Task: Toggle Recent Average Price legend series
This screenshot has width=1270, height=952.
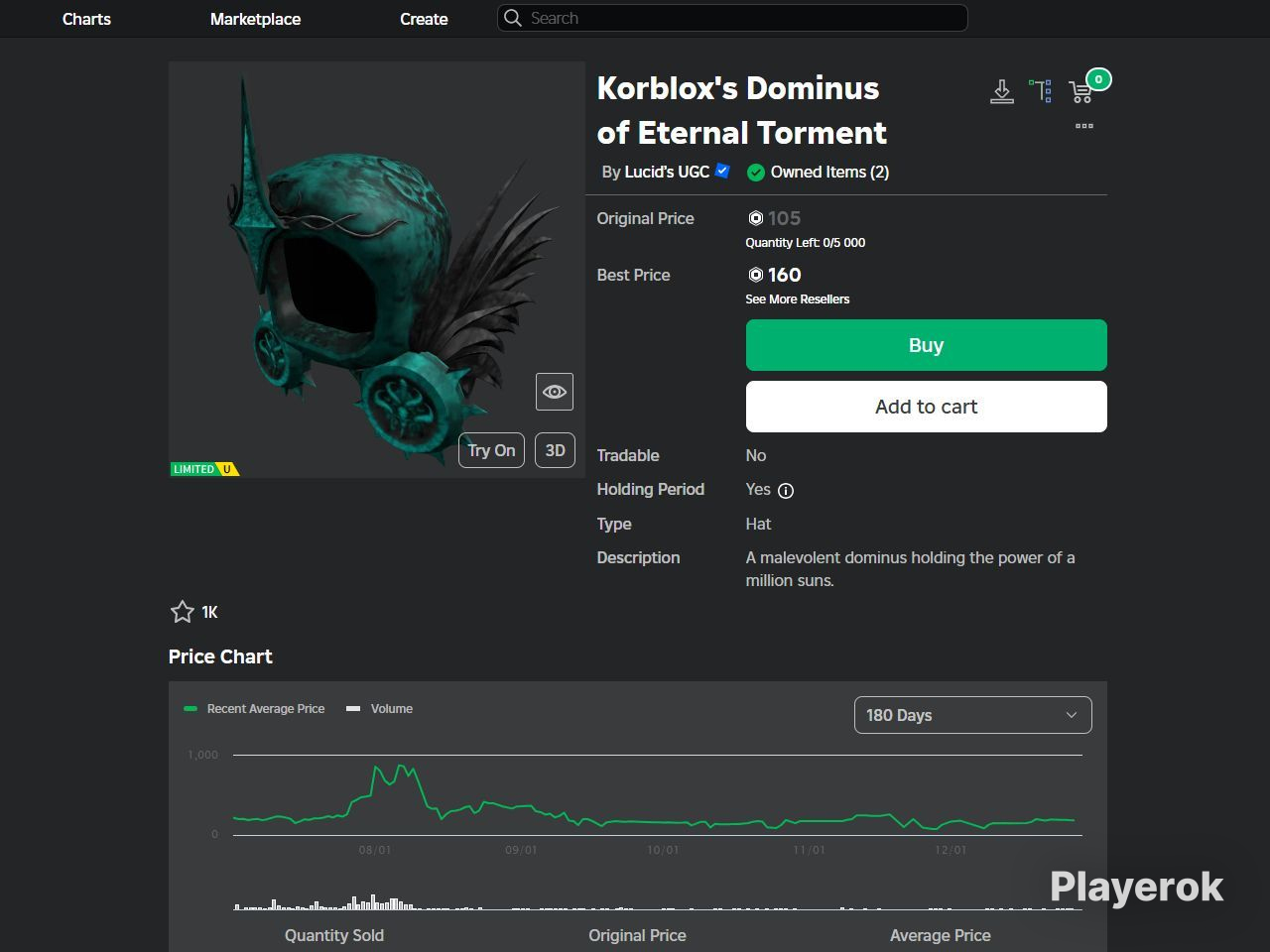Action: [255, 709]
